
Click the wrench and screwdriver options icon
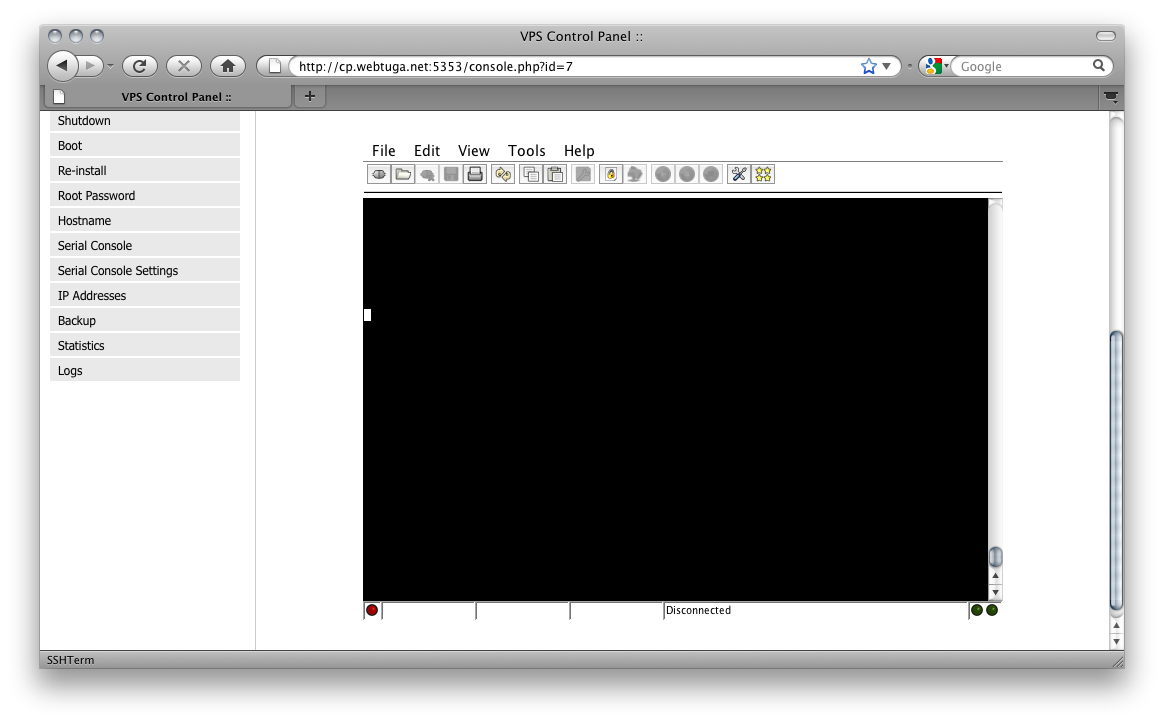click(x=739, y=175)
